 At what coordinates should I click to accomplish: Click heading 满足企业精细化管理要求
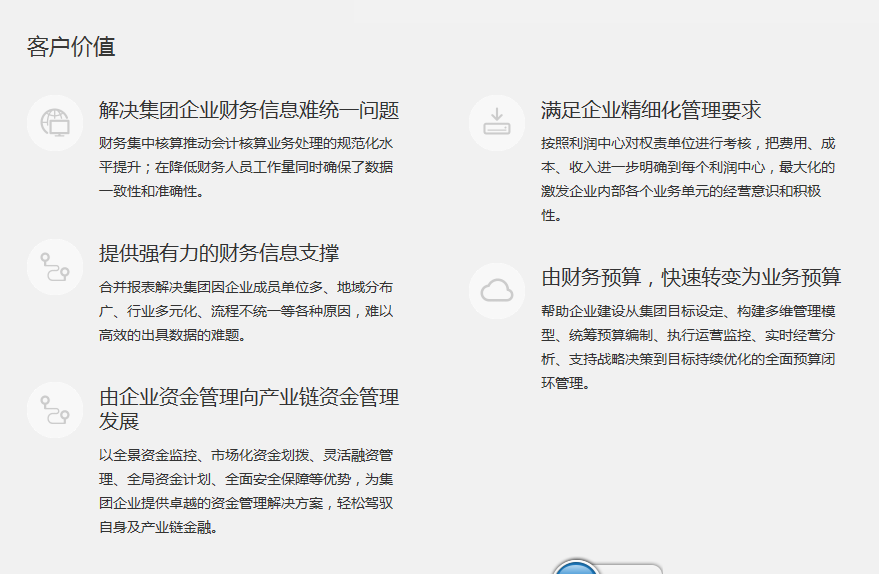coord(651,110)
